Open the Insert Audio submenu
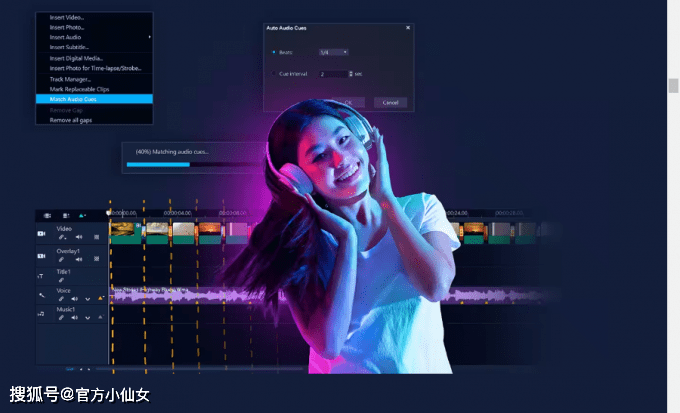 point(94,37)
